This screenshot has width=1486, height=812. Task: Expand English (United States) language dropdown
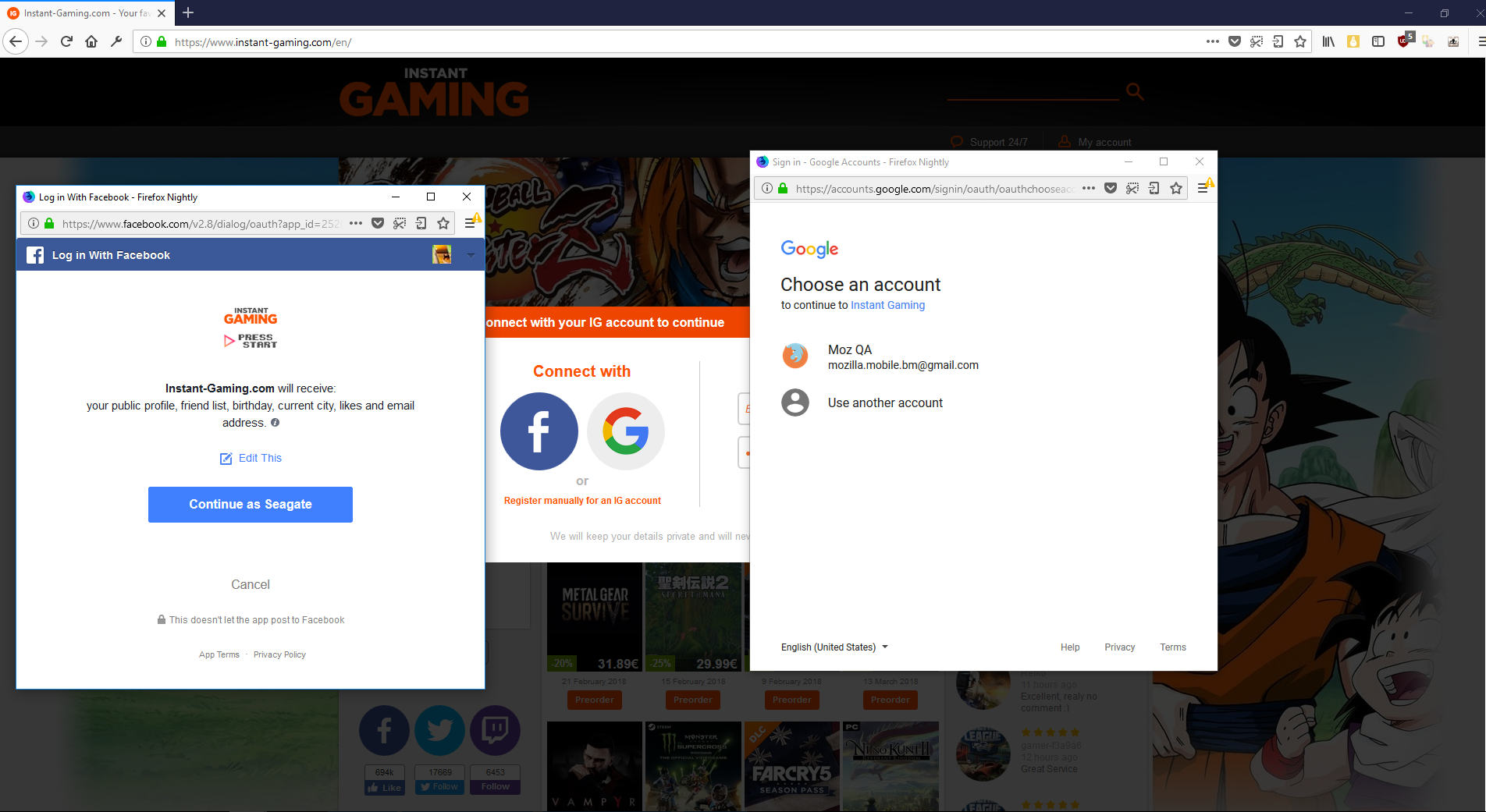(834, 647)
